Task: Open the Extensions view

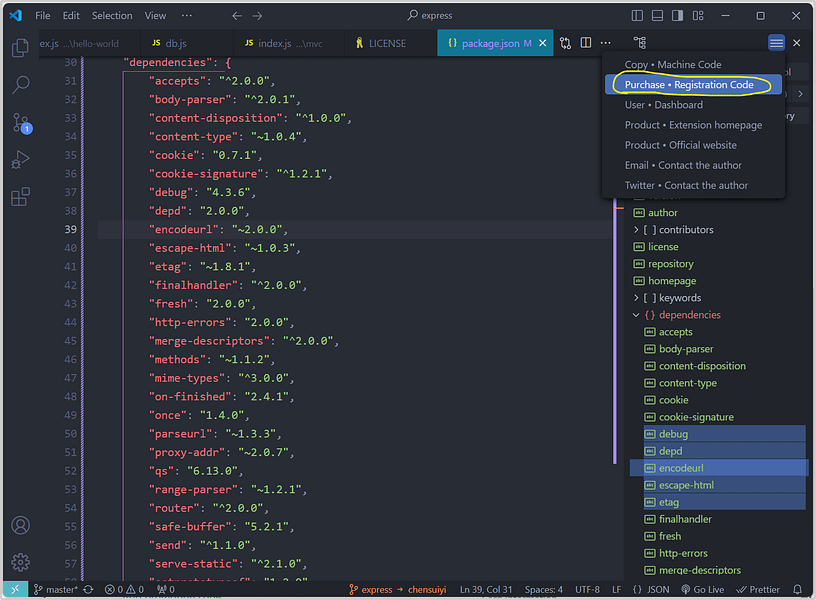Action: tap(20, 197)
